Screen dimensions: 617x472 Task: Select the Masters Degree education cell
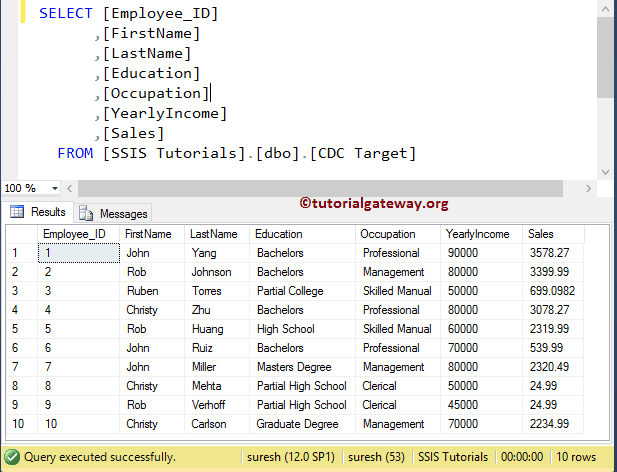coord(293,367)
